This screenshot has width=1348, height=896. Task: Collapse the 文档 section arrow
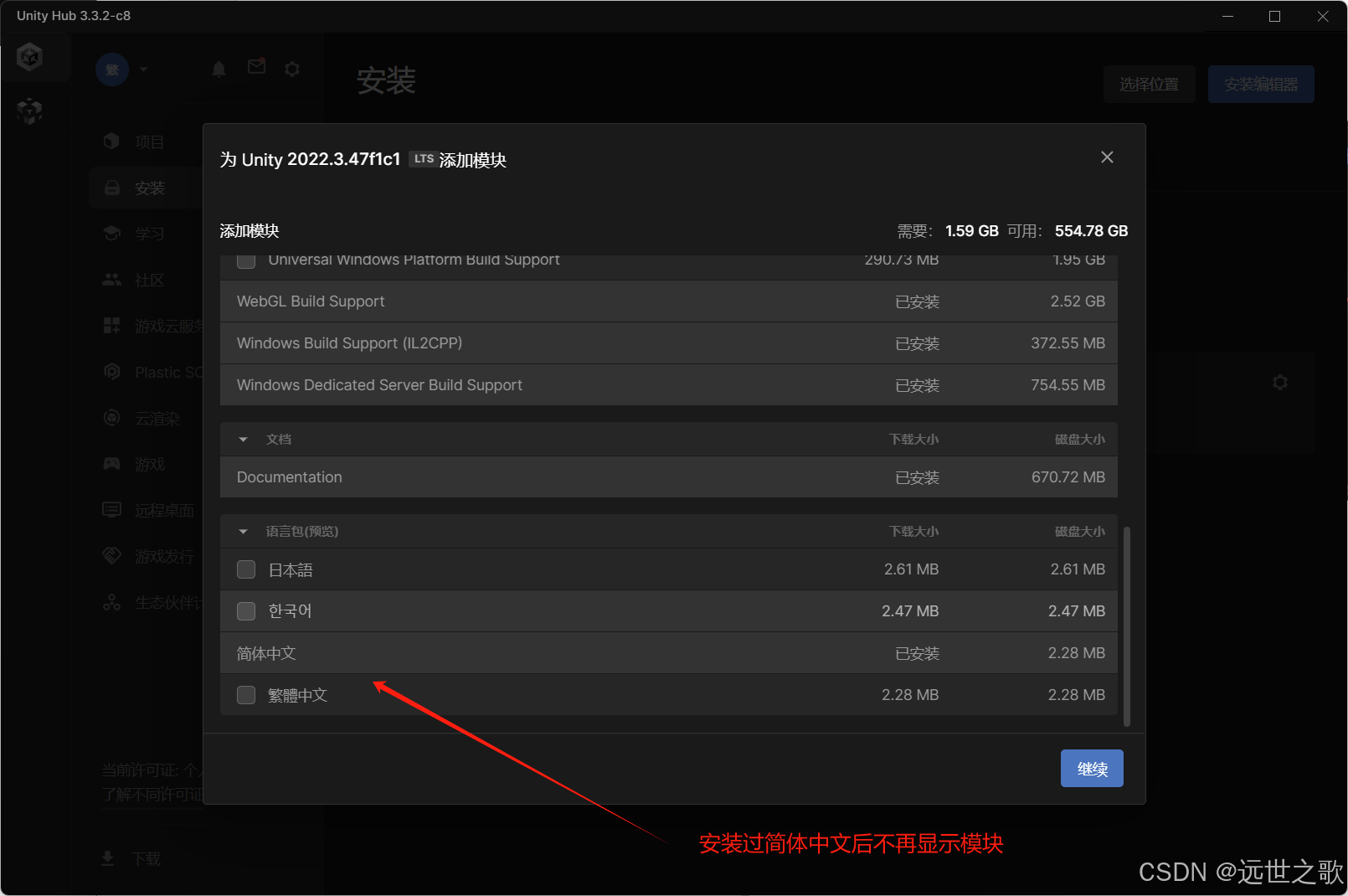point(244,440)
